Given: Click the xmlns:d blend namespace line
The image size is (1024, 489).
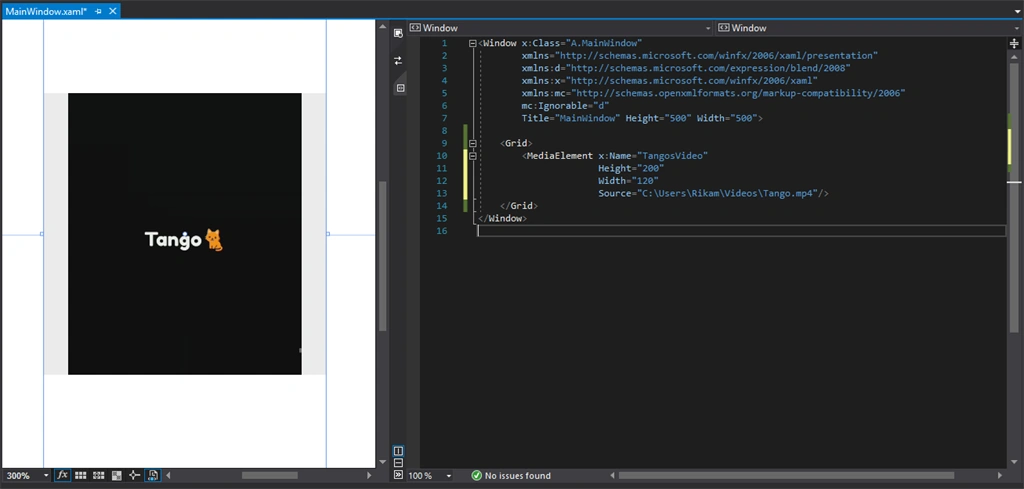Looking at the screenshot, I should [686, 69].
